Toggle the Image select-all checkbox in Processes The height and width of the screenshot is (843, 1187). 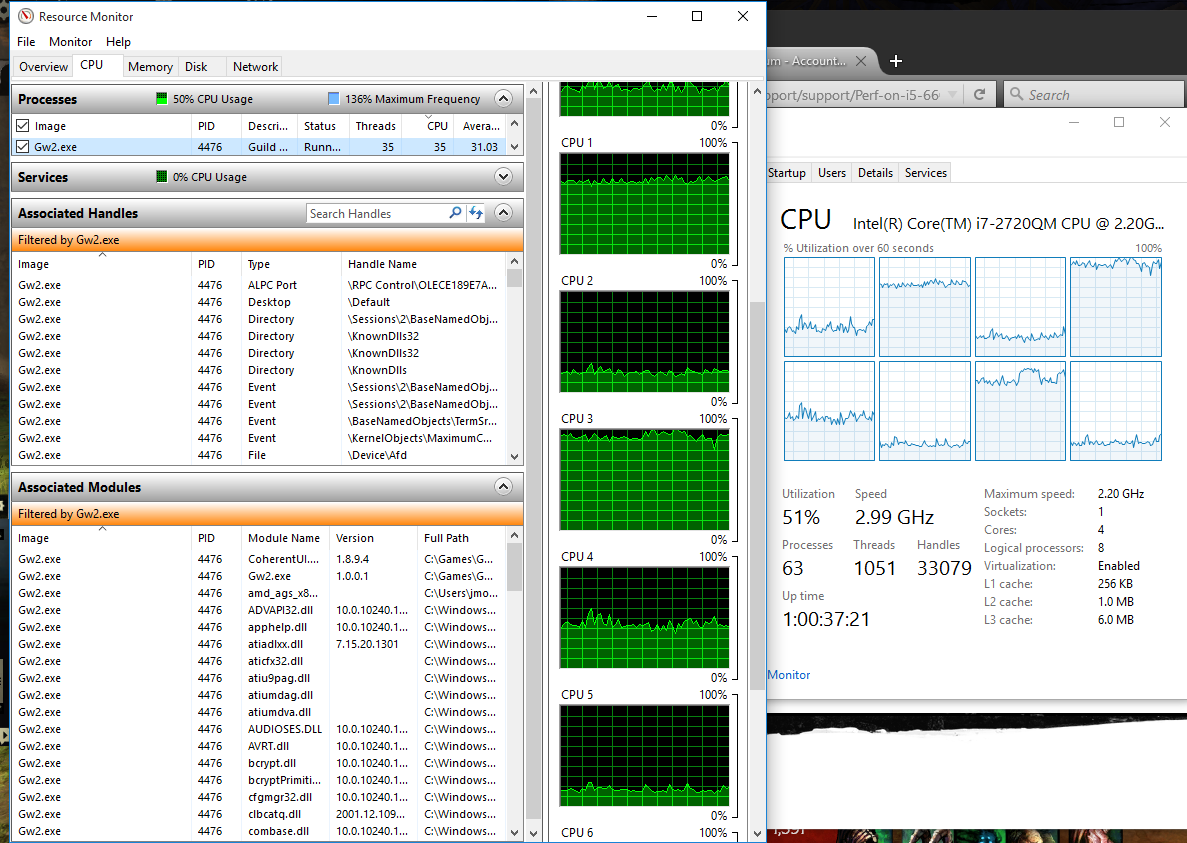[x=23, y=126]
